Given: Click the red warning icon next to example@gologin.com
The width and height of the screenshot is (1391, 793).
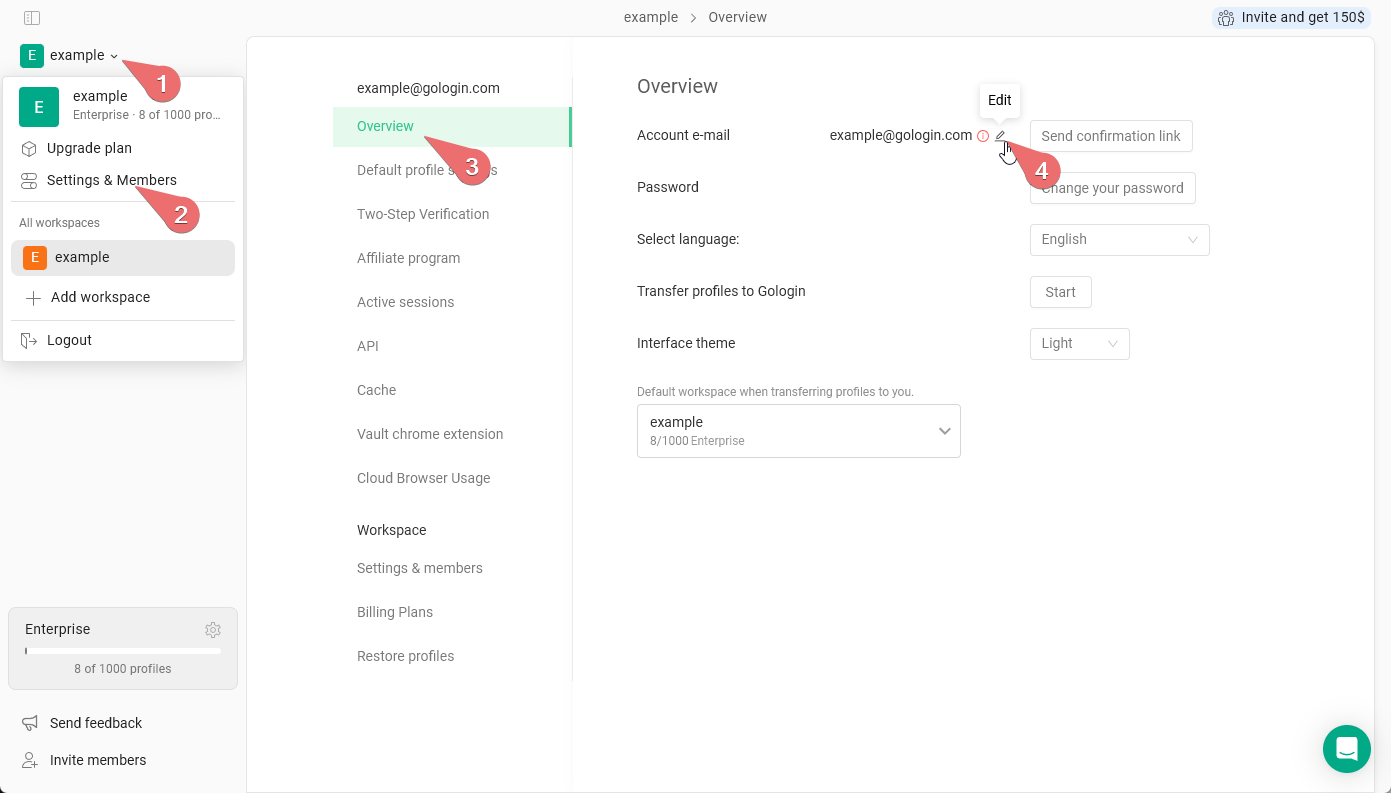Looking at the screenshot, I should click(983, 135).
